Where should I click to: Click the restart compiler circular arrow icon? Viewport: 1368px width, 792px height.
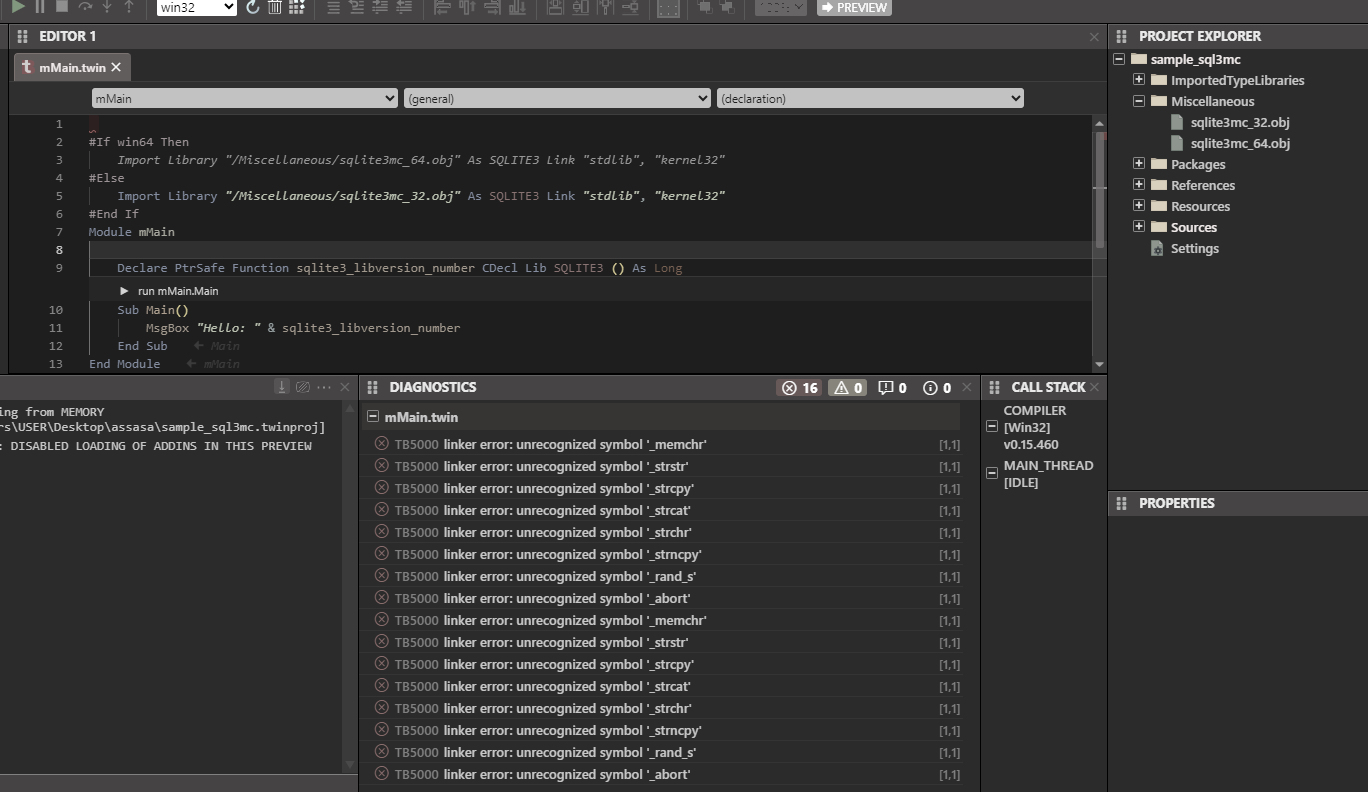click(252, 8)
